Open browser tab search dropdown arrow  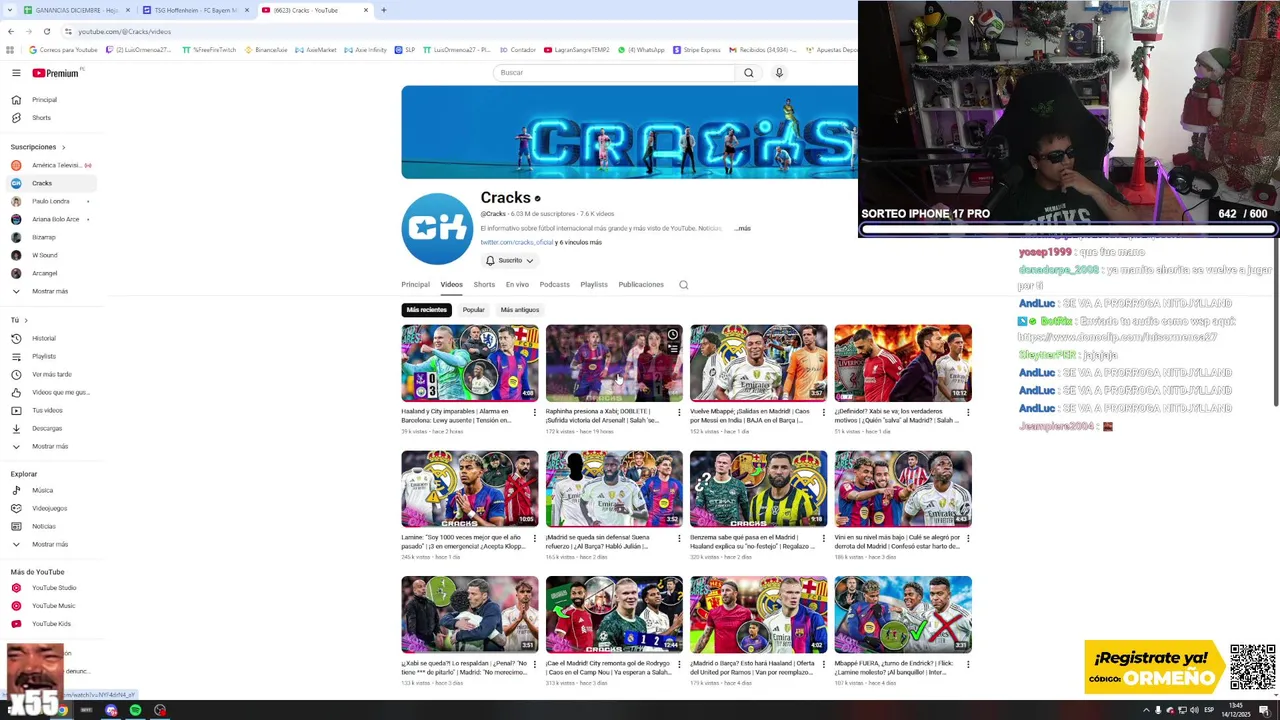tap(10, 10)
